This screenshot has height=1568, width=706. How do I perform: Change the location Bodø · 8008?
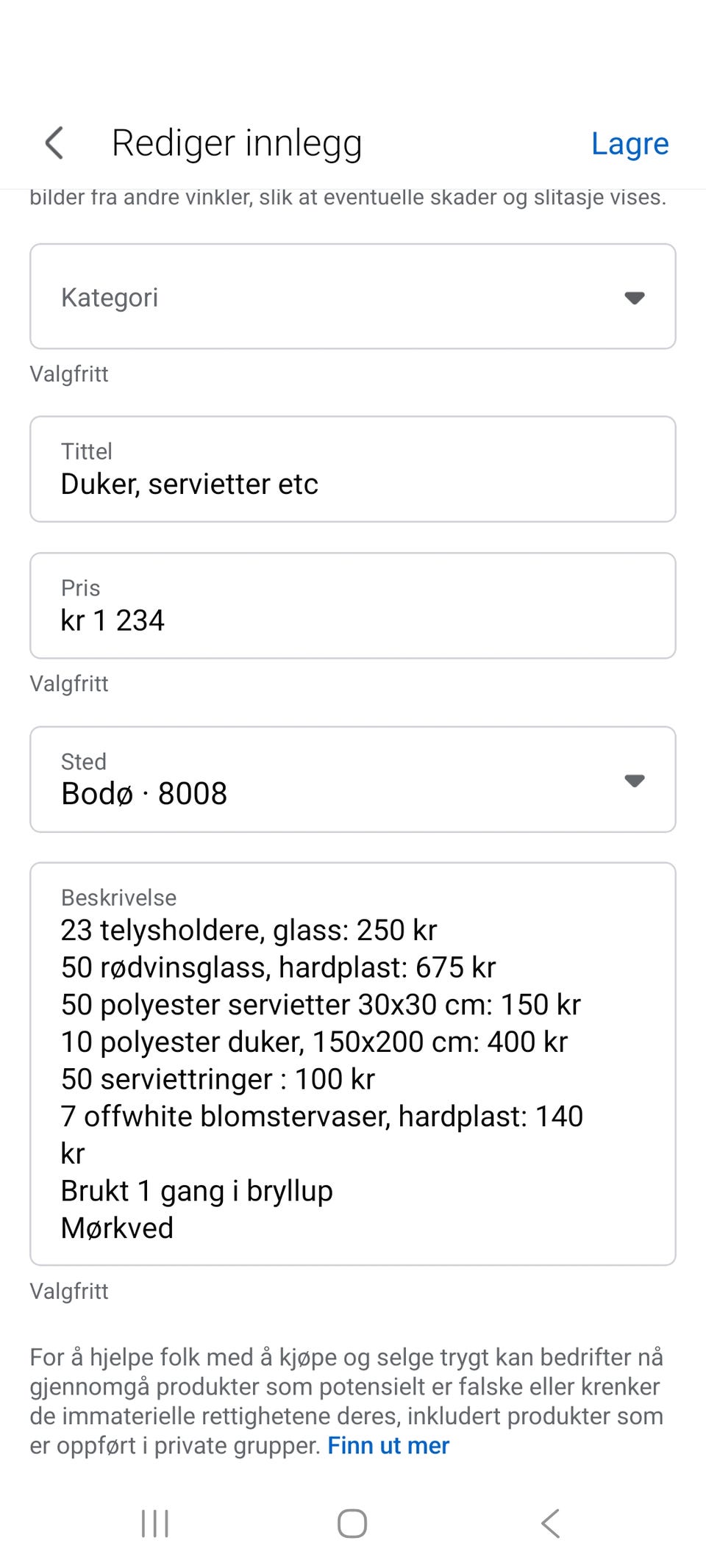coord(353,779)
